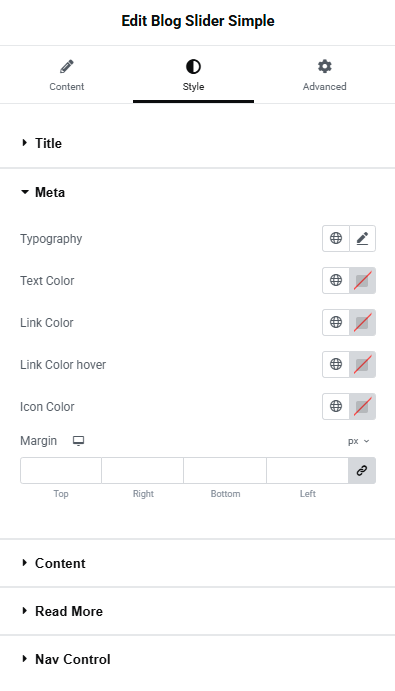Toggle the linked margin values chain icon
395x691 pixels.
(362, 471)
